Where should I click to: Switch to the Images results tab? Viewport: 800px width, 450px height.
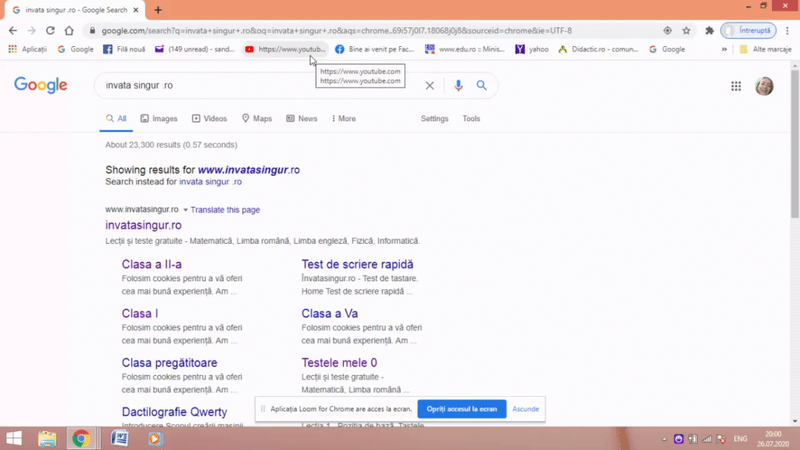point(158,119)
